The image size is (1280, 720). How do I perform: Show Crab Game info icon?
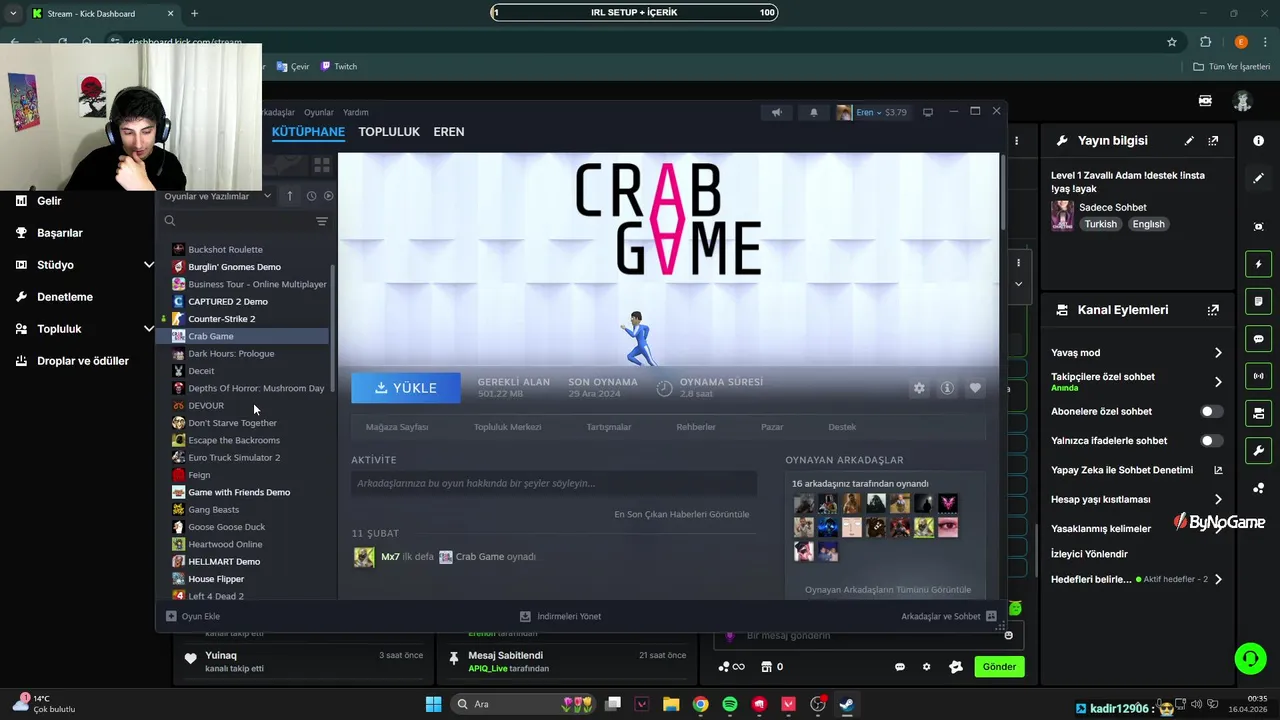[x=947, y=388]
